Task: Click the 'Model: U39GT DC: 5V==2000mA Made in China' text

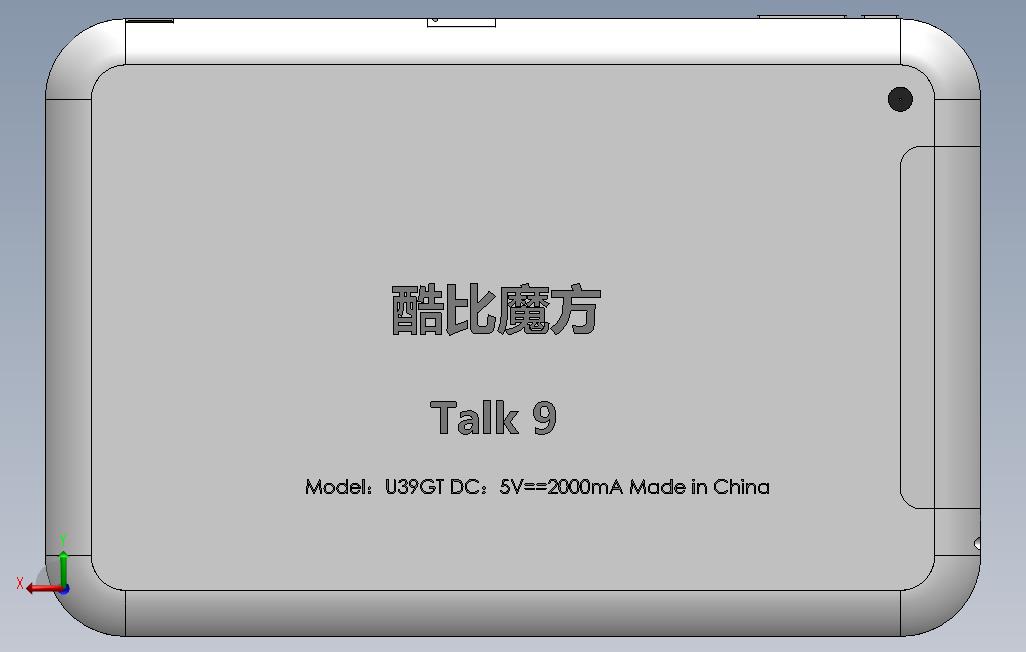Action: tap(537, 487)
